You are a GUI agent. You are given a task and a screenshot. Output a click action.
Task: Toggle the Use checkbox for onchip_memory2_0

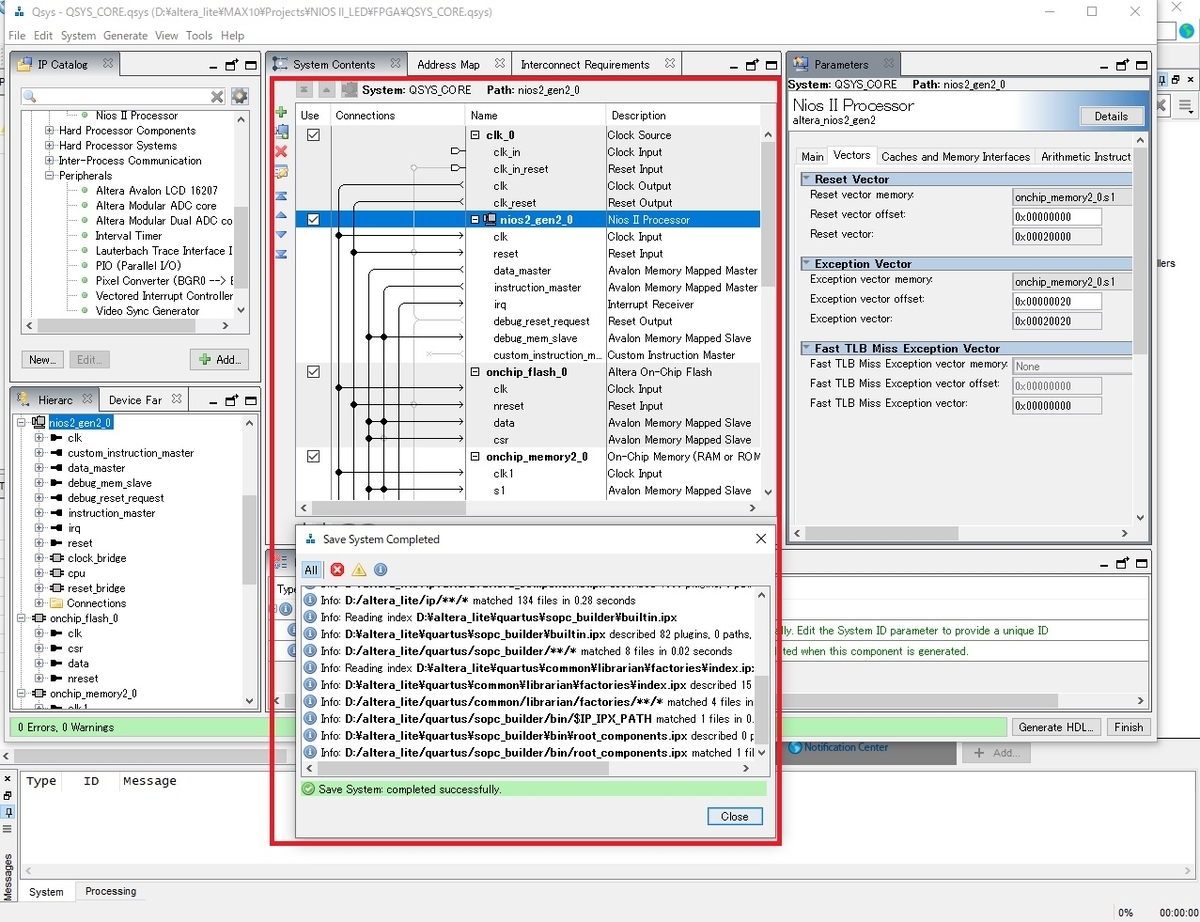[313, 457]
